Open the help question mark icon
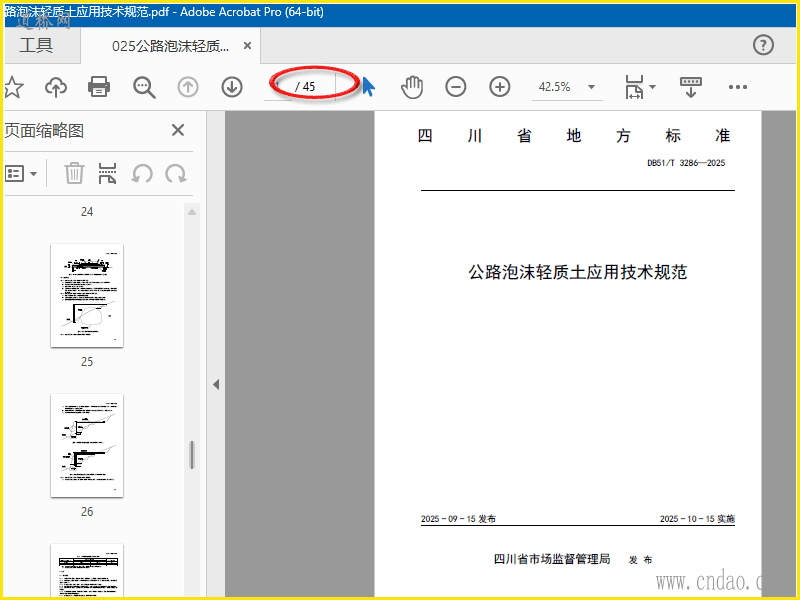This screenshot has height=600, width=800. pos(763,45)
